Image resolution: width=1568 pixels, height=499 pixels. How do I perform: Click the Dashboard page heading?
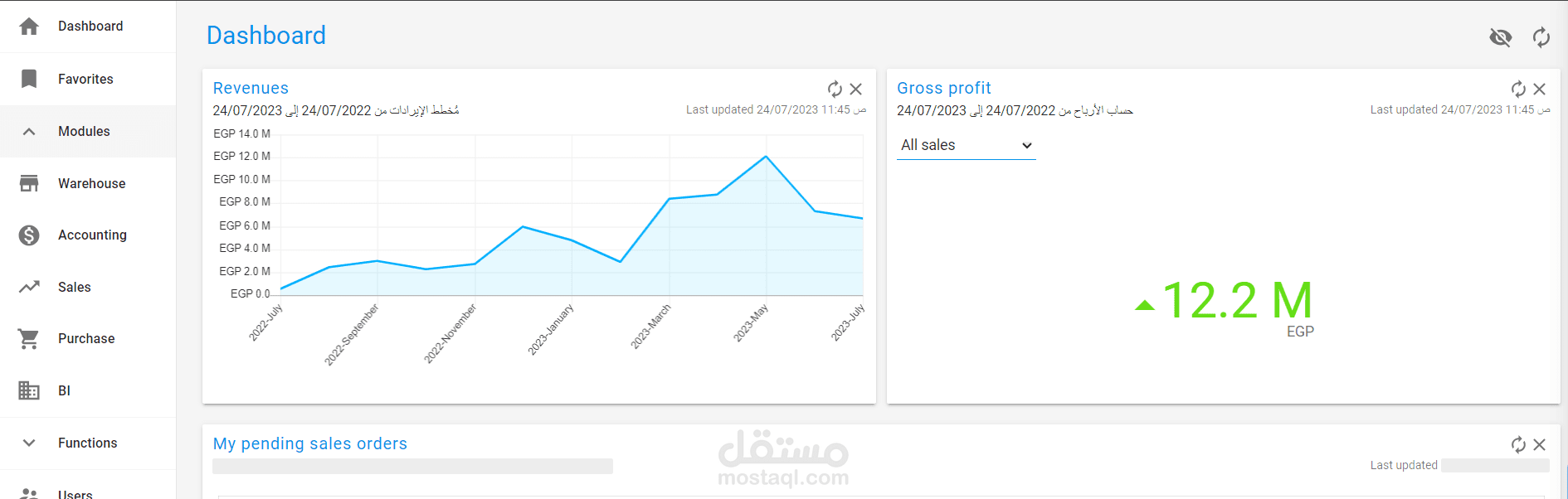pos(266,36)
